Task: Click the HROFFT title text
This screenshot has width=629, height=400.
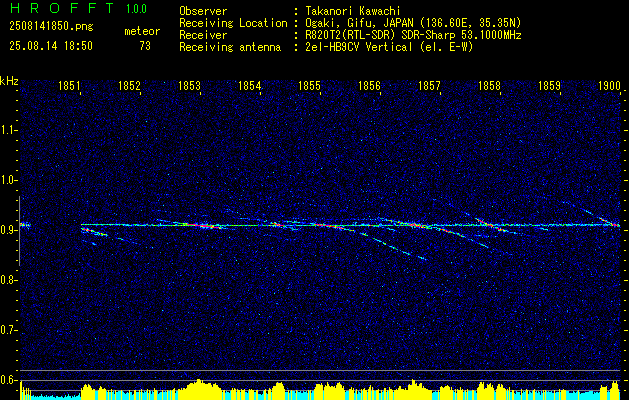Action: pos(62,8)
